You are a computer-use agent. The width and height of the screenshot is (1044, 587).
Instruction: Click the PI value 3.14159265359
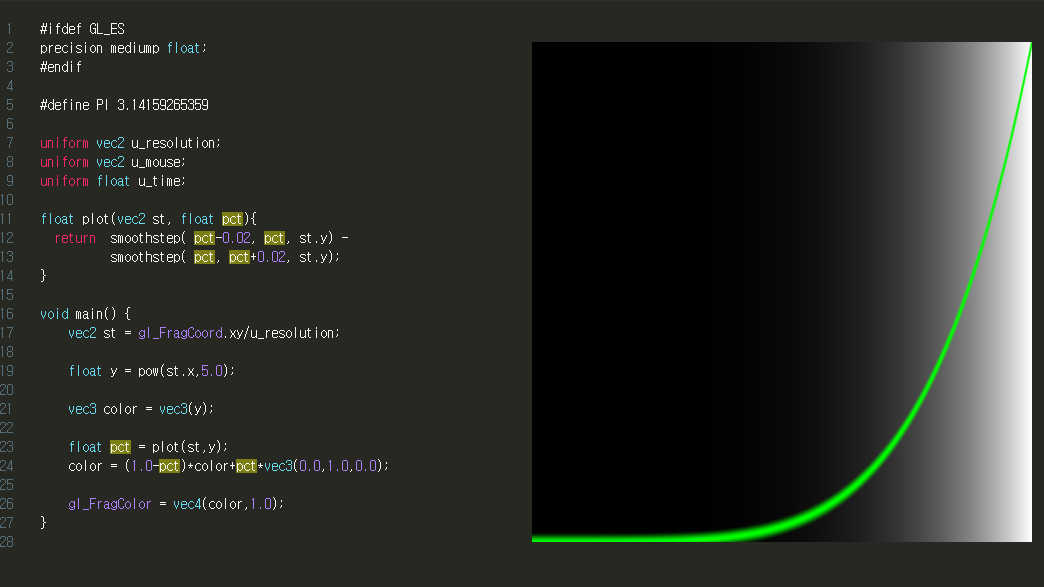(x=162, y=105)
